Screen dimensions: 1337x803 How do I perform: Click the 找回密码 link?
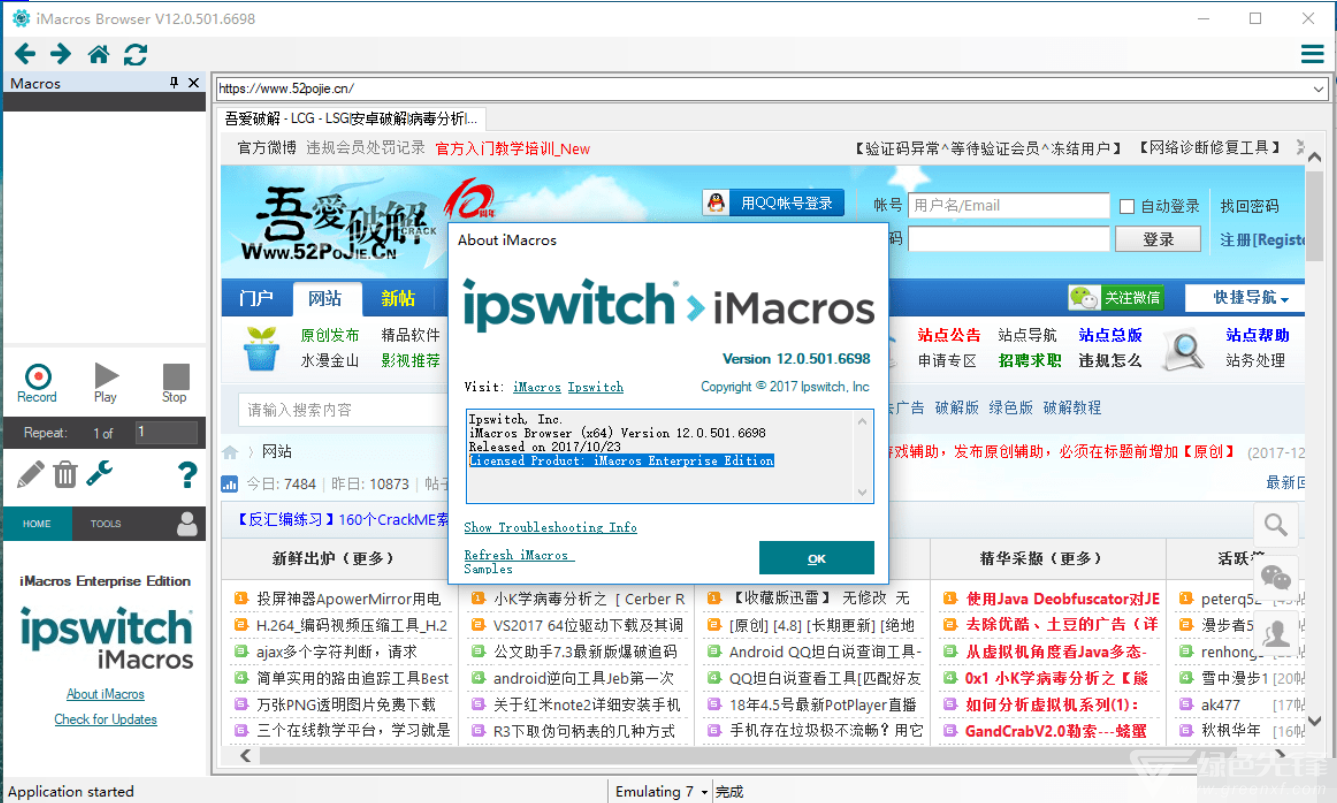(1249, 206)
